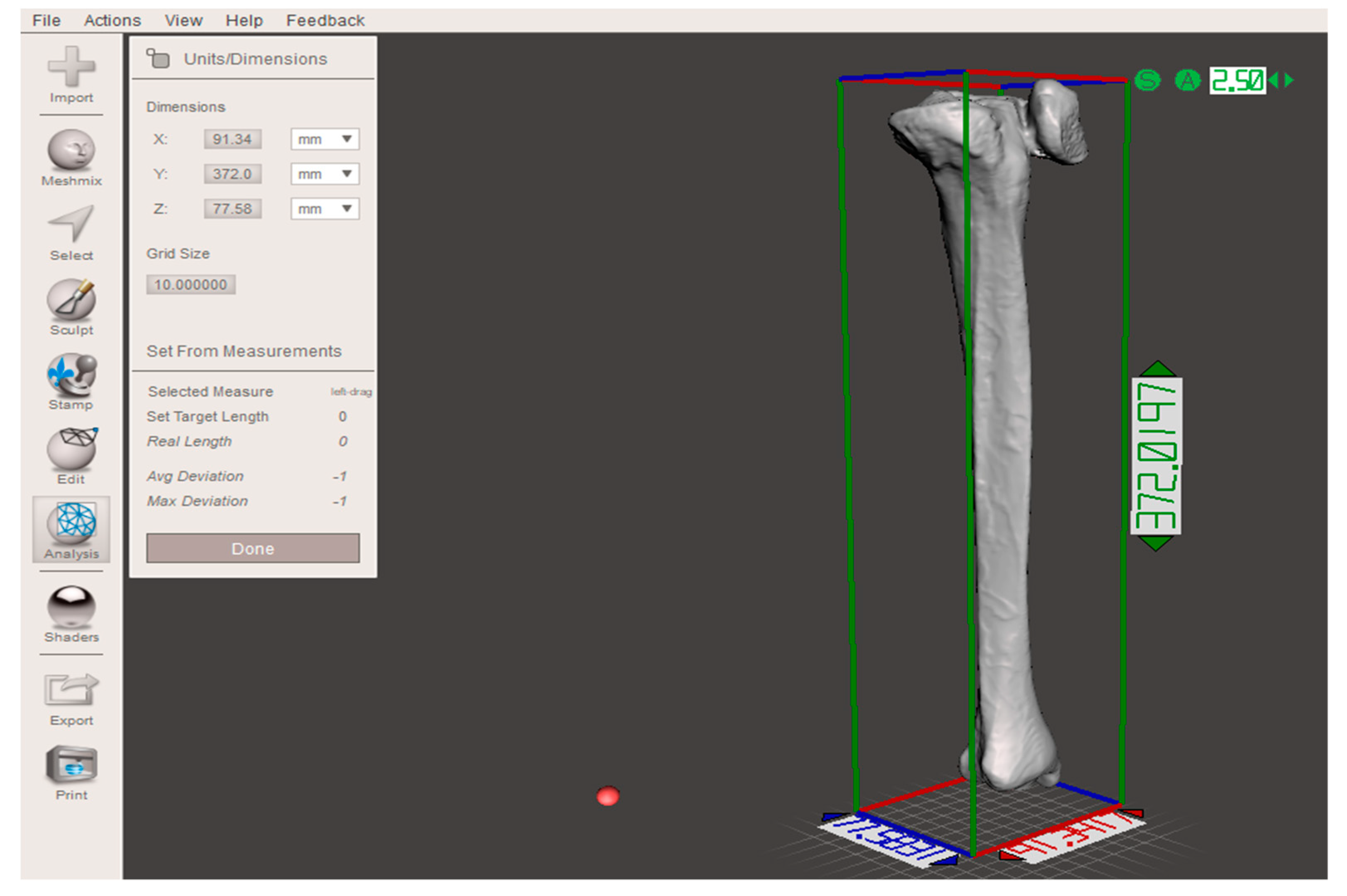Click the Feedback menu link
The image size is (1347, 896).
pyautogui.click(x=325, y=21)
